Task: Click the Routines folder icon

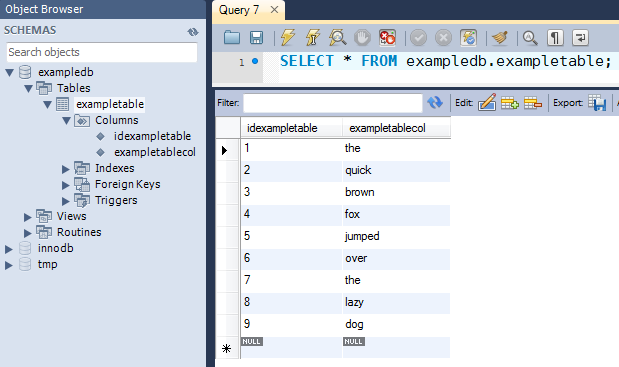Action: click(44, 232)
